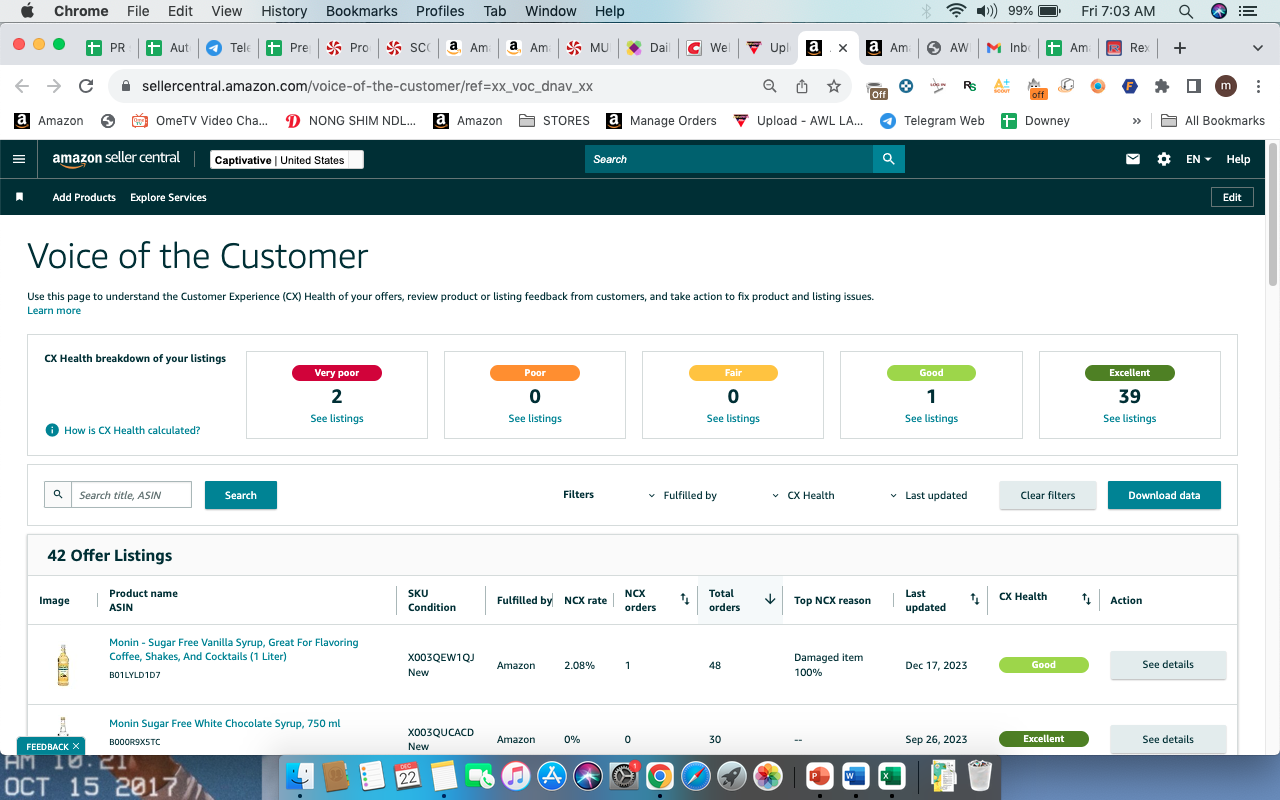
Task: Click the Clear filters button
Action: 1048,495
